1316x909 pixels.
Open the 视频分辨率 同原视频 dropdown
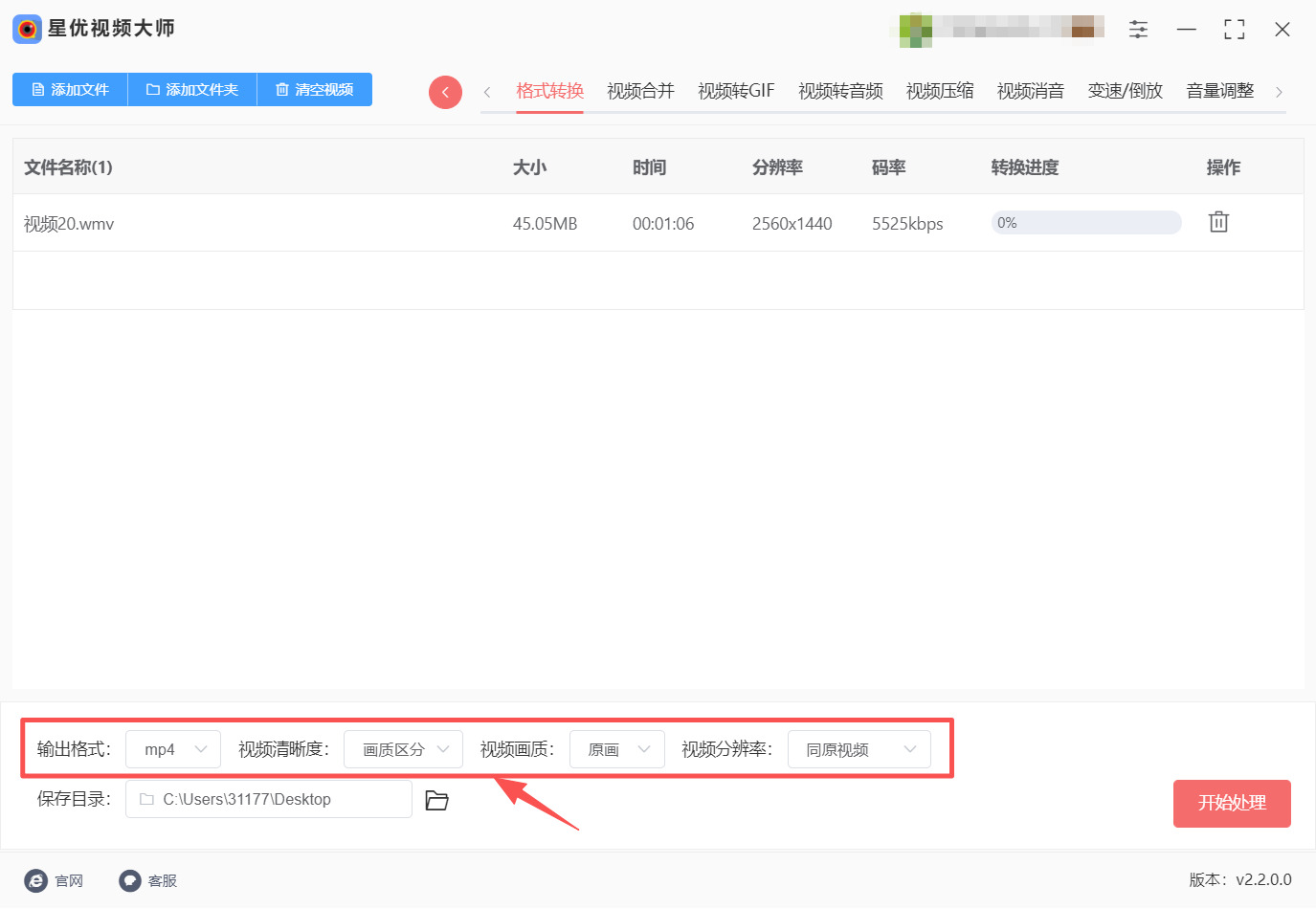click(859, 749)
